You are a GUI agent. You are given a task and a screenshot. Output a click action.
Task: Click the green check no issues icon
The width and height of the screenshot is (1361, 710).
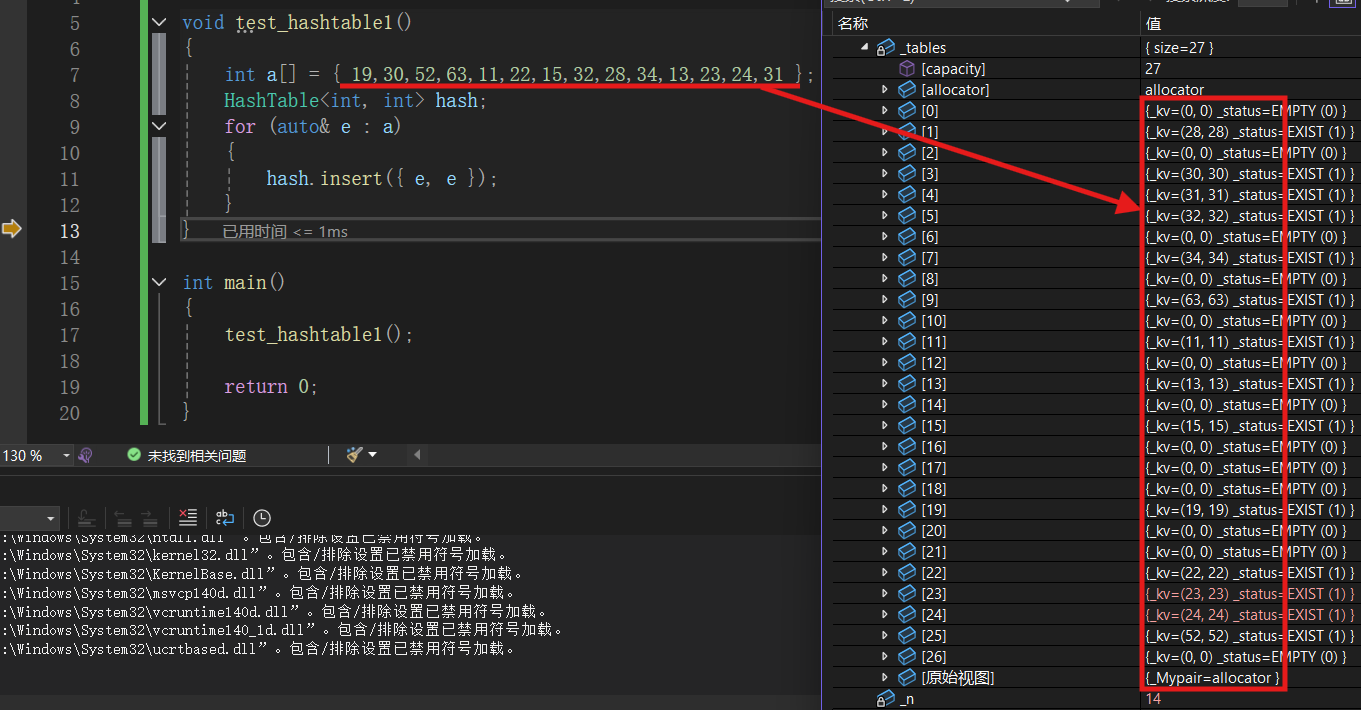[134, 455]
